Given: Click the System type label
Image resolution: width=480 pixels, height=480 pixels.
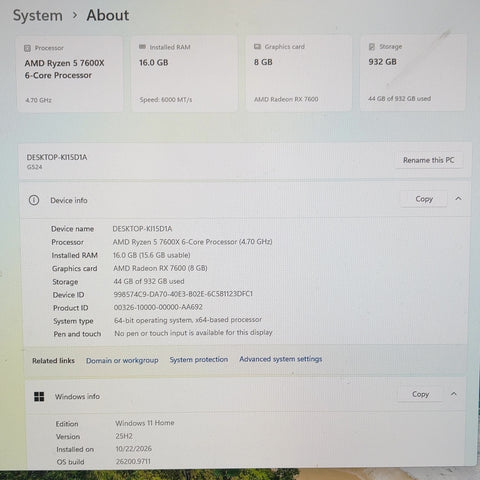Looking at the screenshot, I should 73,321.
